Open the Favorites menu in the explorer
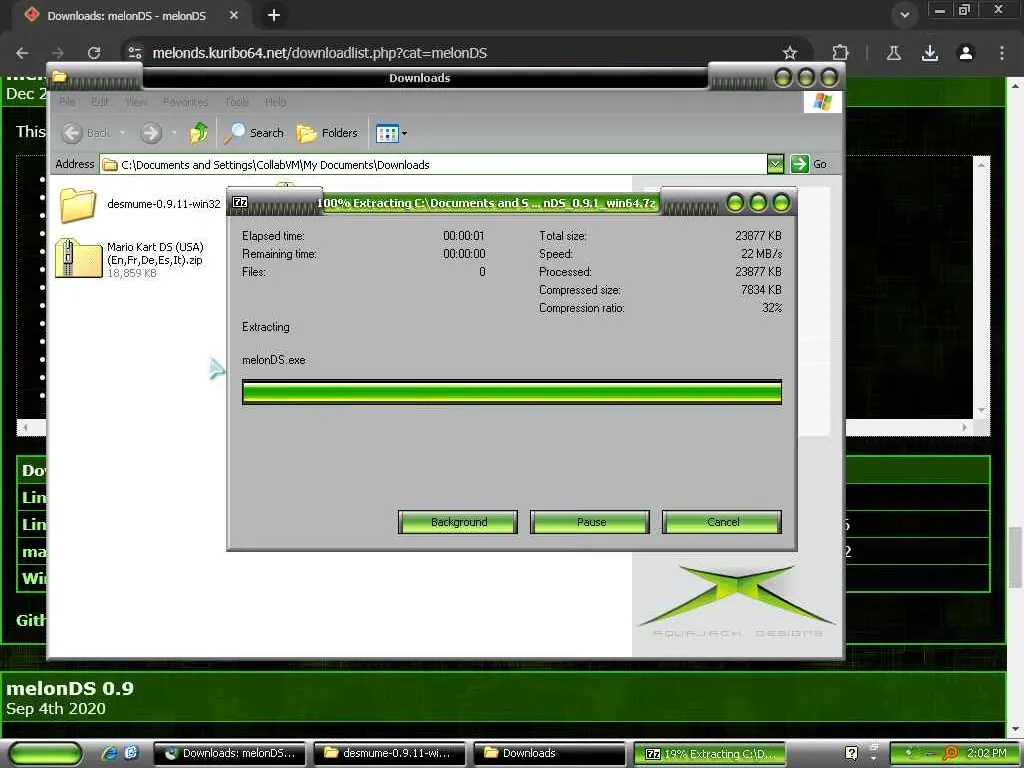 [x=185, y=102]
